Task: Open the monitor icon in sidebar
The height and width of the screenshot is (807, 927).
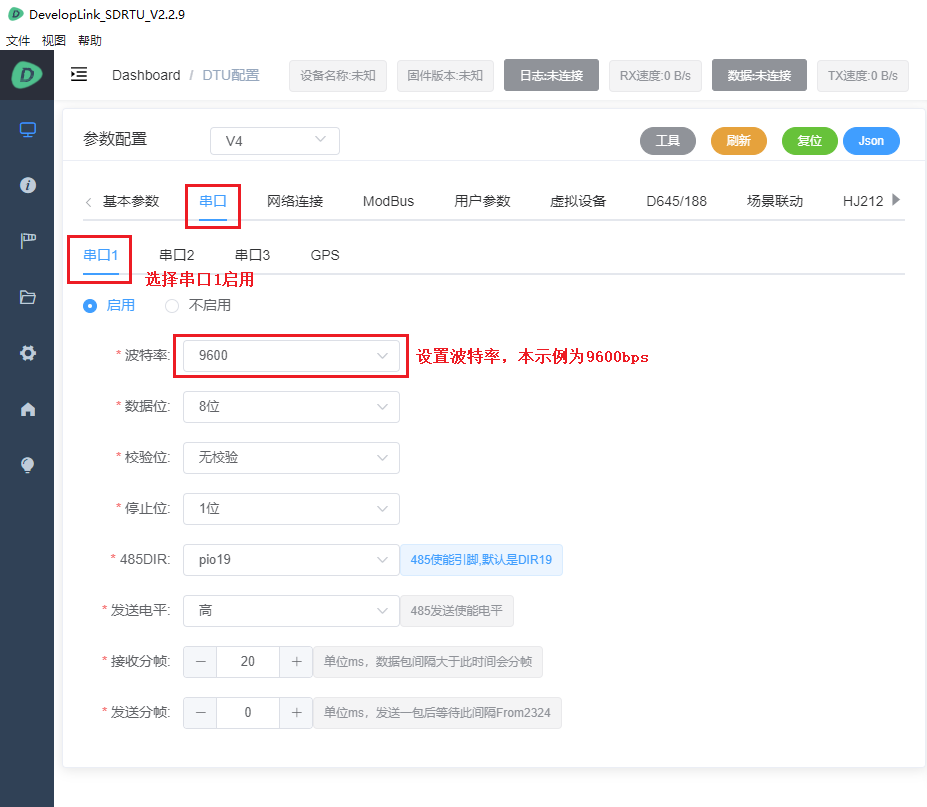Action: 28,129
